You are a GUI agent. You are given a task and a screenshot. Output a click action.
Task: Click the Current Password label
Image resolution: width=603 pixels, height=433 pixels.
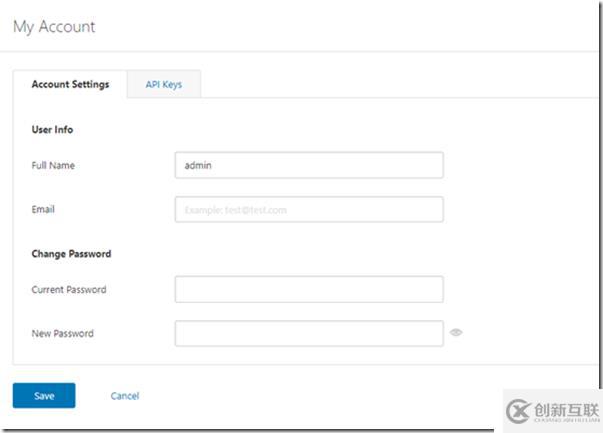click(x=69, y=289)
